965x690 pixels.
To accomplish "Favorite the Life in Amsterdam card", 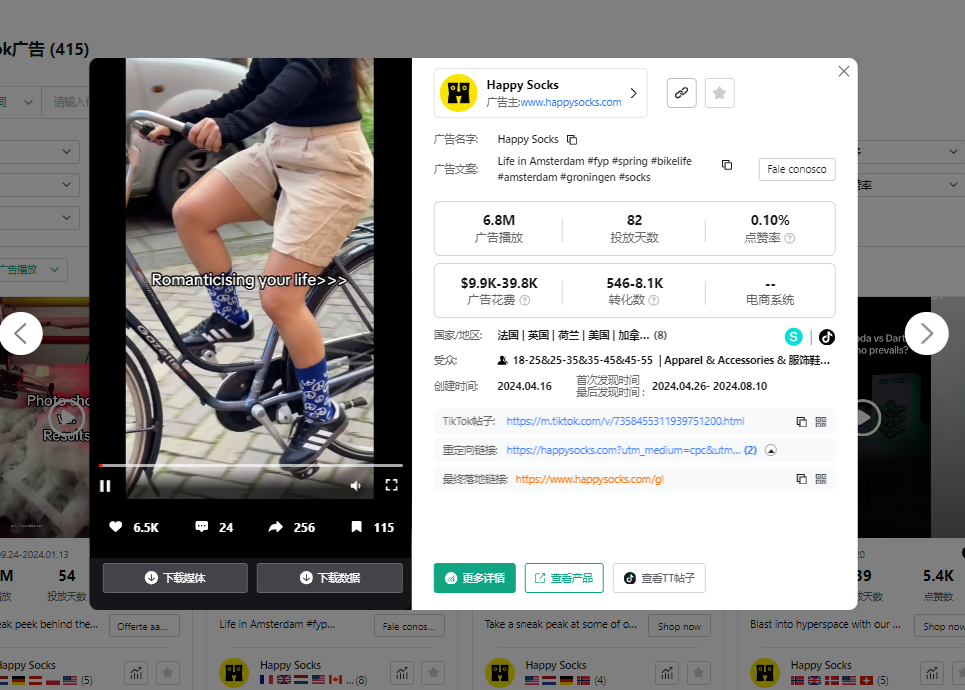I will [x=433, y=673].
